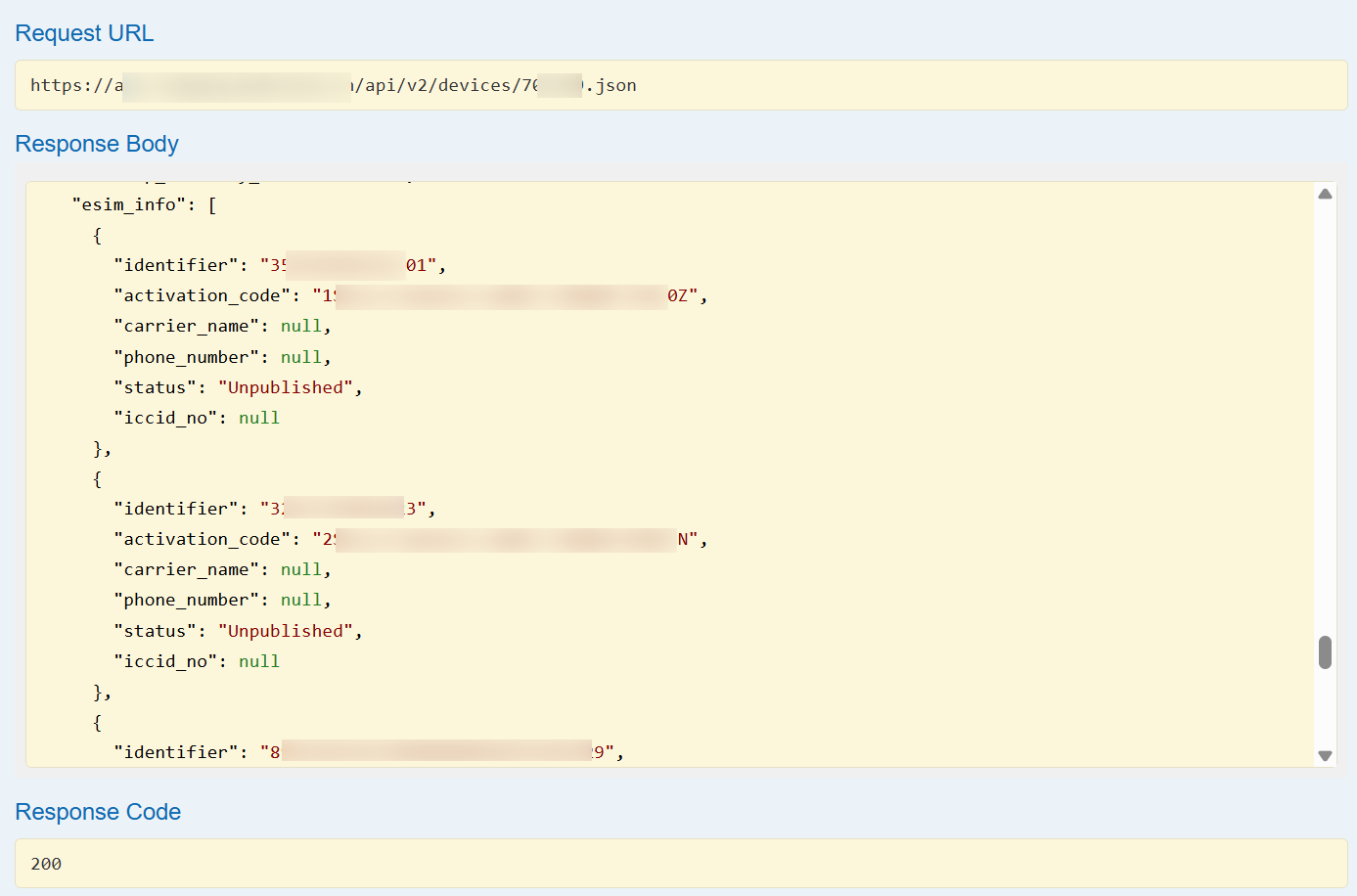Click the Request URL heading
Image resolution: width=1357 pixels, height=896 pixels.
[x=84, y=33]
